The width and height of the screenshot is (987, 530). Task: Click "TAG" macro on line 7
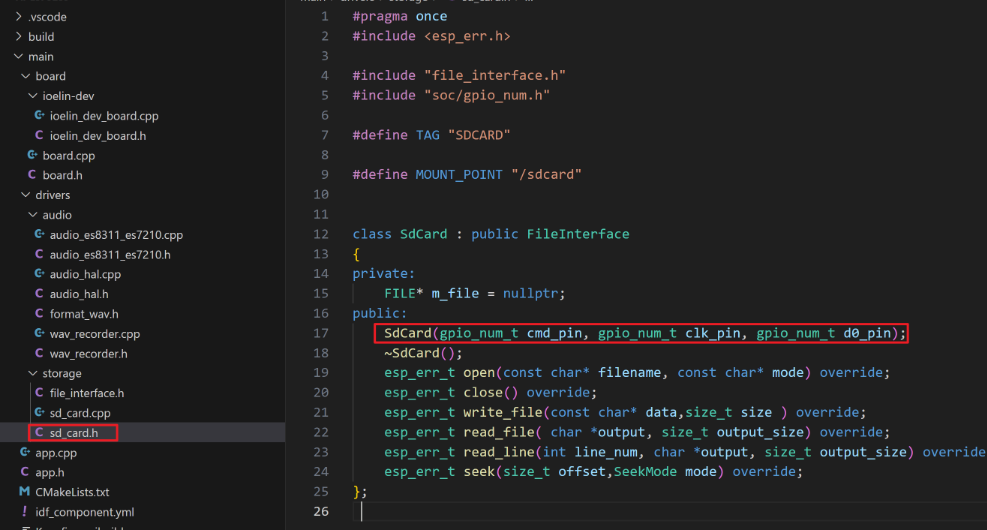point(427,135)
